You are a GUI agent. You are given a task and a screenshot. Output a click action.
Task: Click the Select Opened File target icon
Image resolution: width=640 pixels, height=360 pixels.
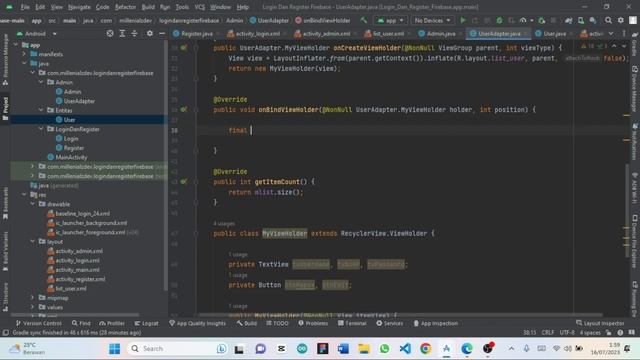(110, 33)
